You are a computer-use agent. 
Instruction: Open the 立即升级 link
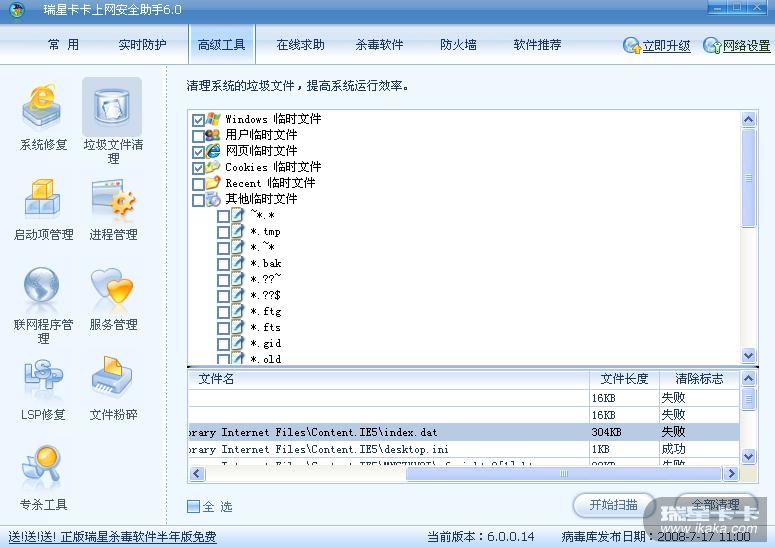point(666,46)
